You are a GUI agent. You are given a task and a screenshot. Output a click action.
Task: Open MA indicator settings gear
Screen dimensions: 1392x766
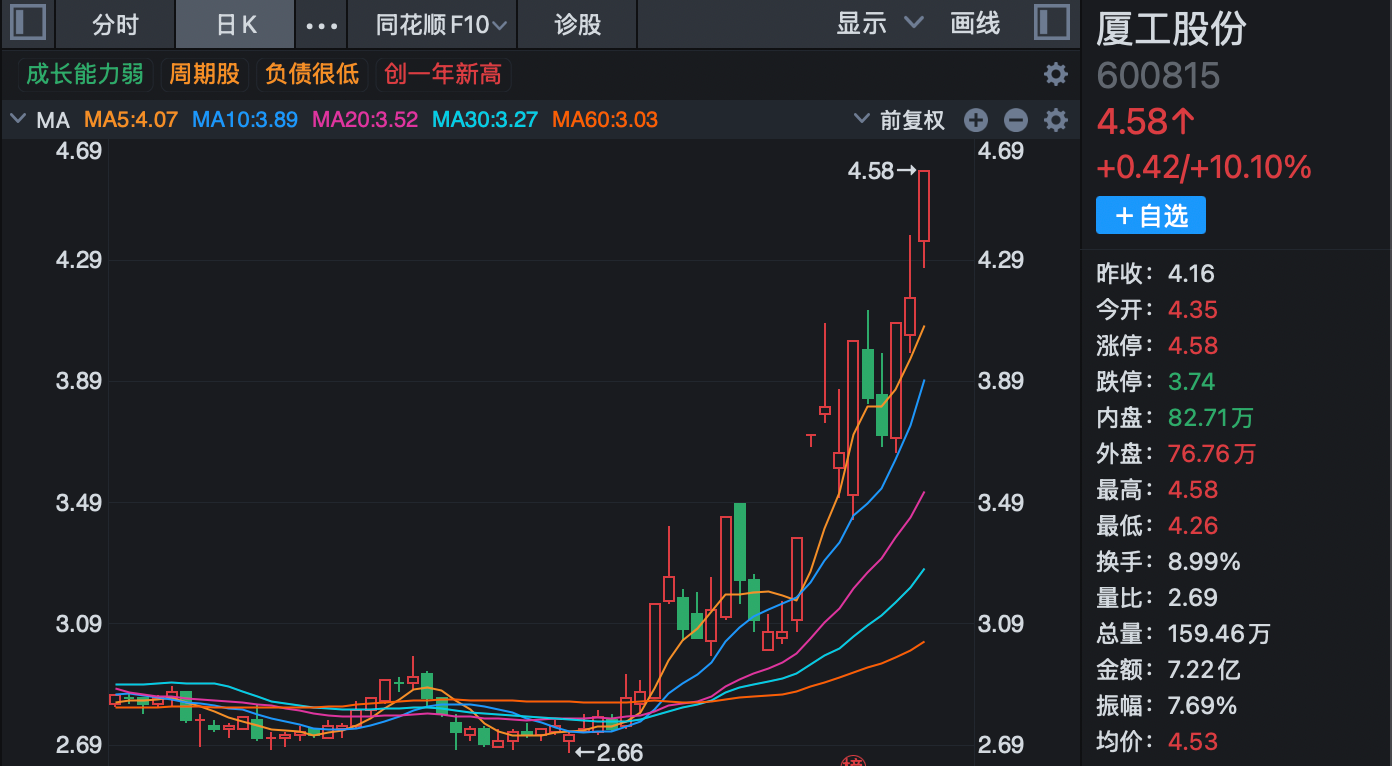pos(1056,121)
